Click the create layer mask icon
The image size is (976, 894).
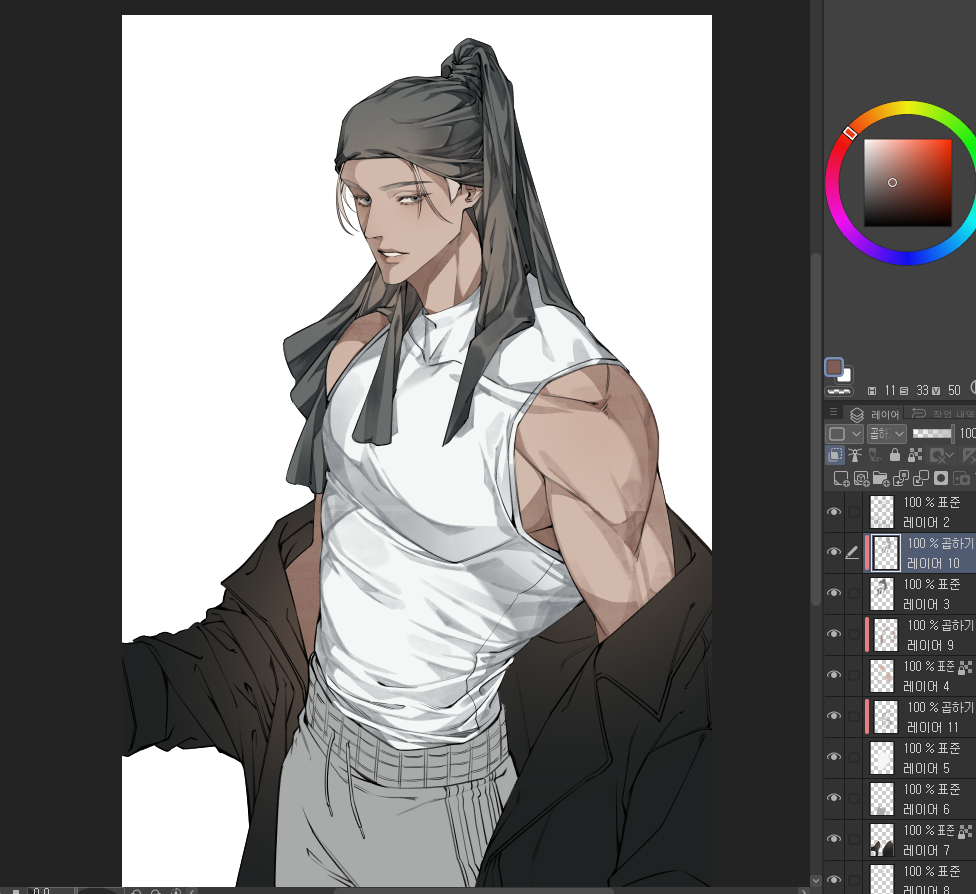point(940,479)
